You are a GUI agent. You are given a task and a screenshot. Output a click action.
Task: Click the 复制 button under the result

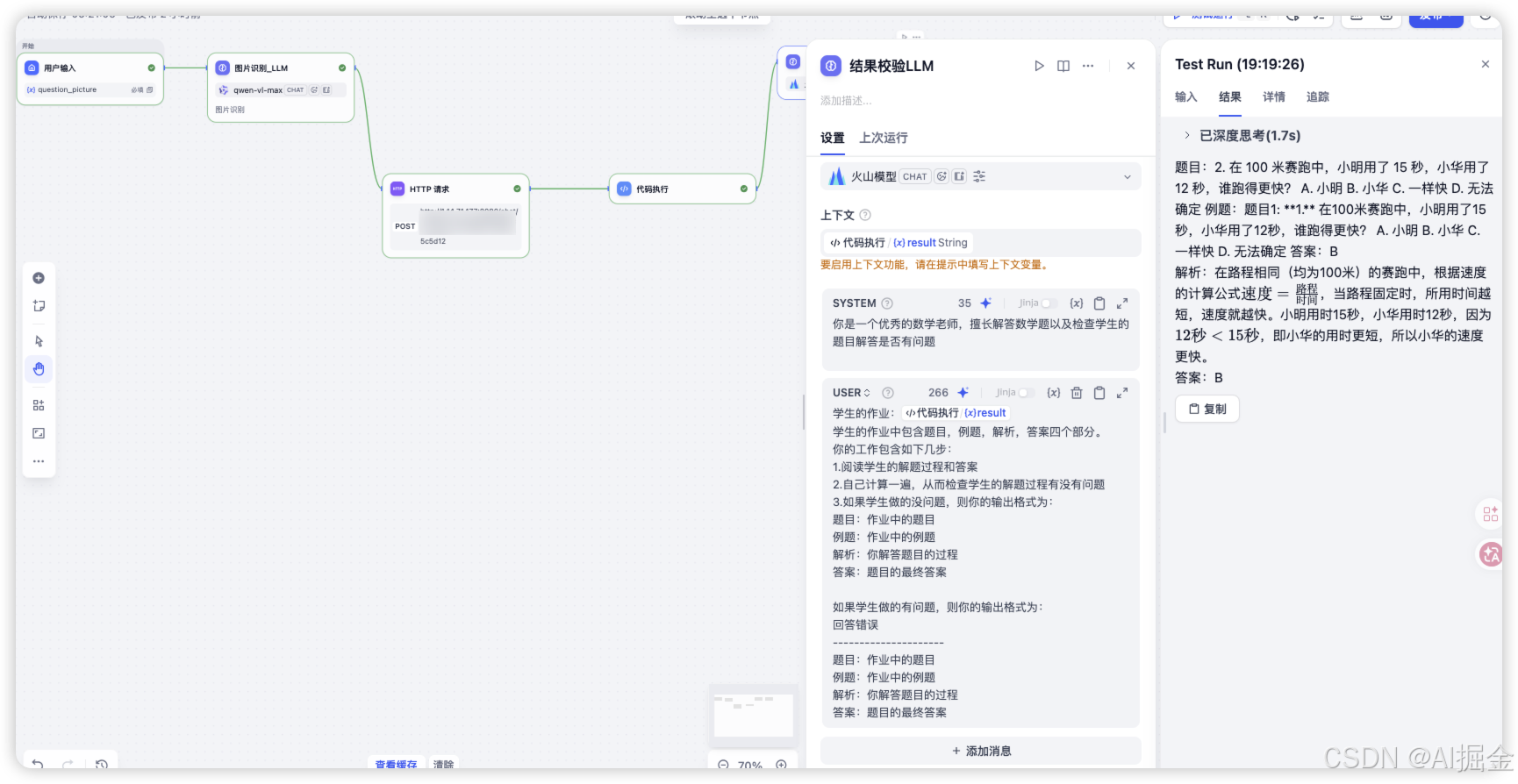click(x=1207, y=409)
